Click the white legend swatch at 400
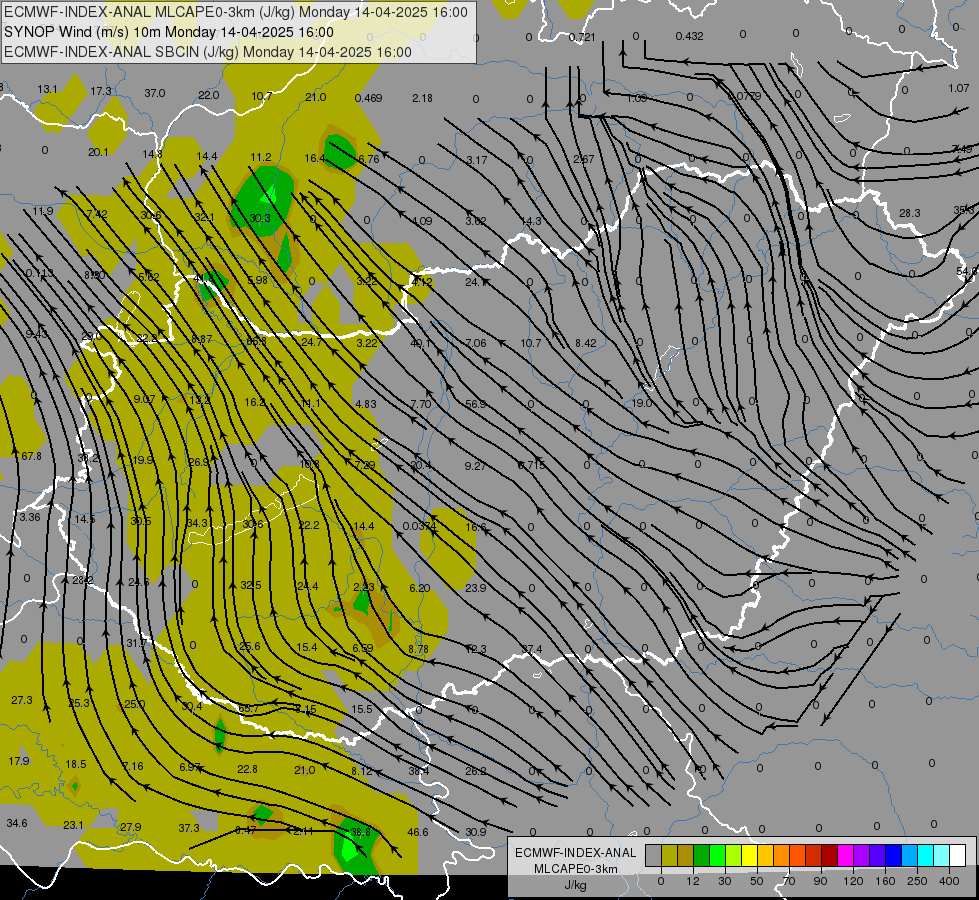Screen dimensions: 979x900 pos(958,856)
